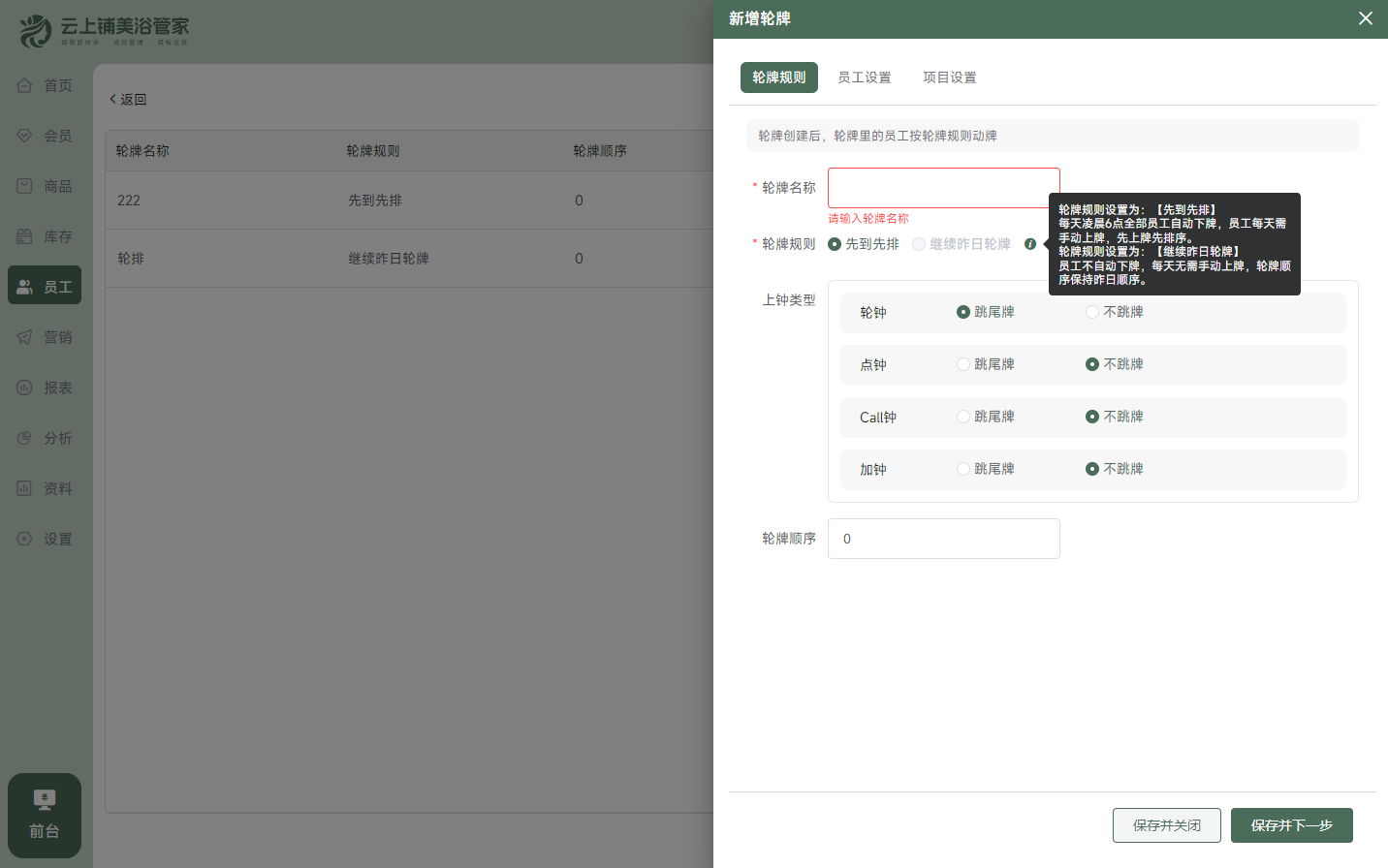Click the 返回 link above the table

[x=127, y=99]
